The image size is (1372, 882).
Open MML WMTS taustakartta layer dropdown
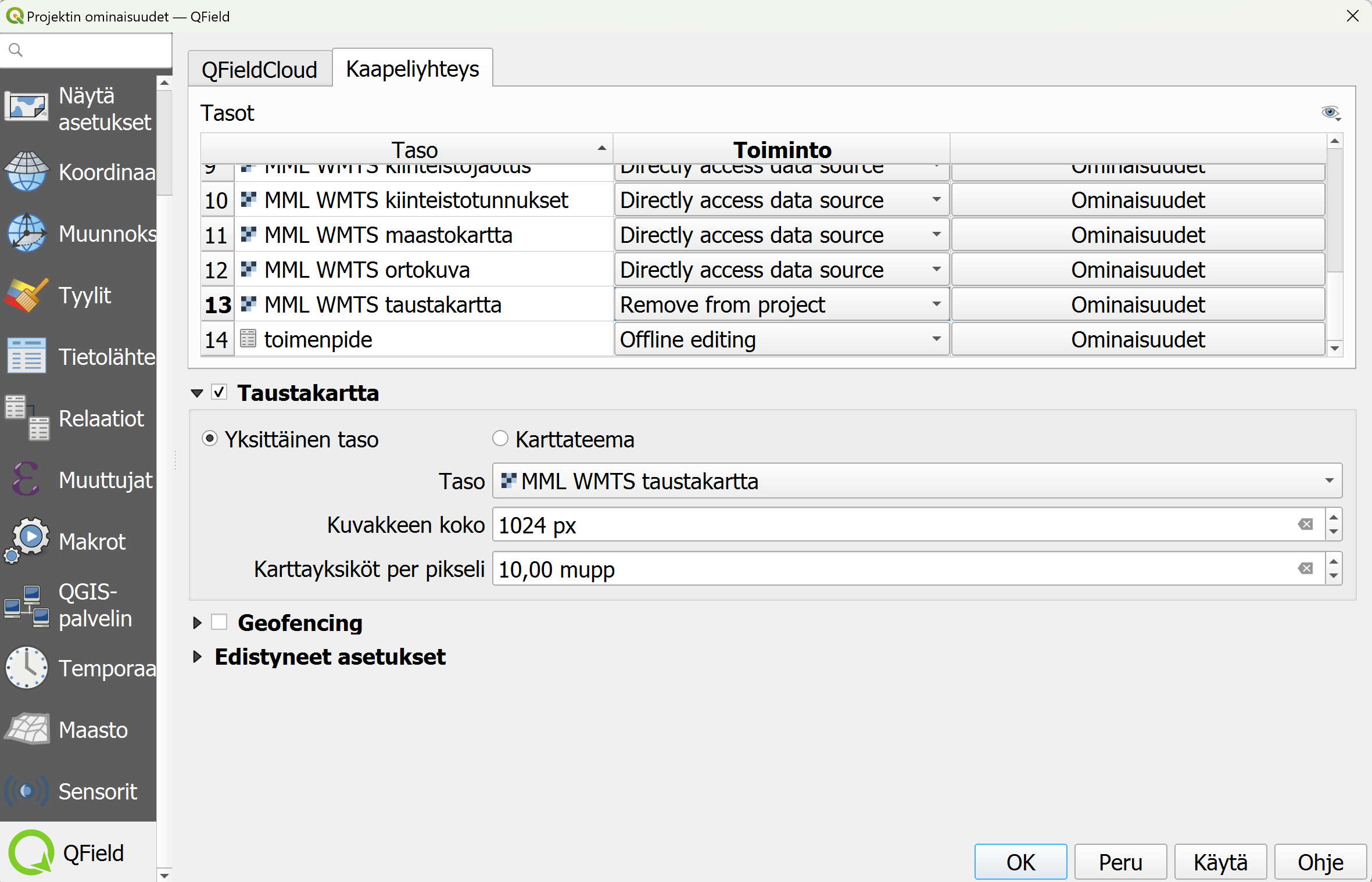[1331, 481]
